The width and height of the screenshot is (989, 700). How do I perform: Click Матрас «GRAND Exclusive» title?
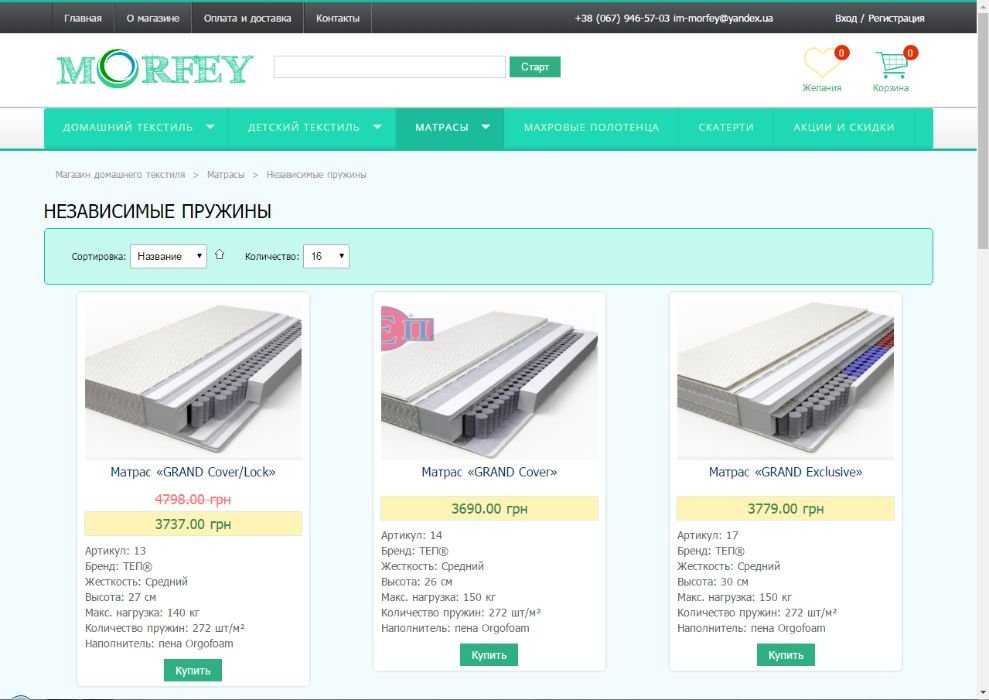coord(785,472)
